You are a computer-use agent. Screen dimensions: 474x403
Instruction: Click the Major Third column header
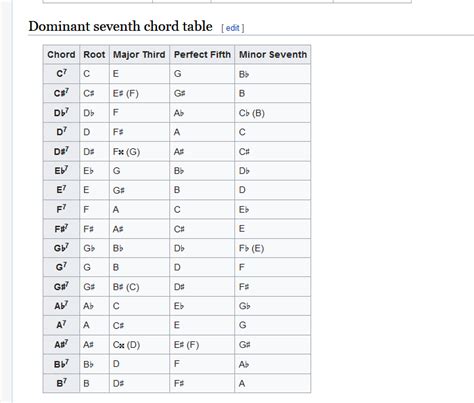point(139,54)
